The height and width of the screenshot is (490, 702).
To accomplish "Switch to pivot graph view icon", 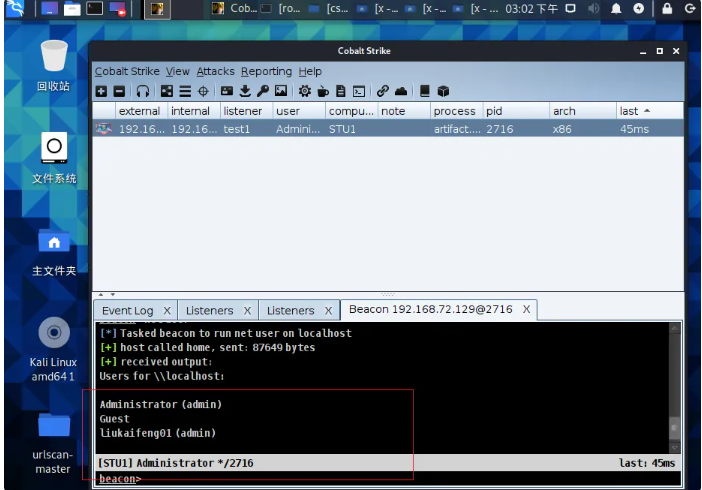I will [167, 91].
